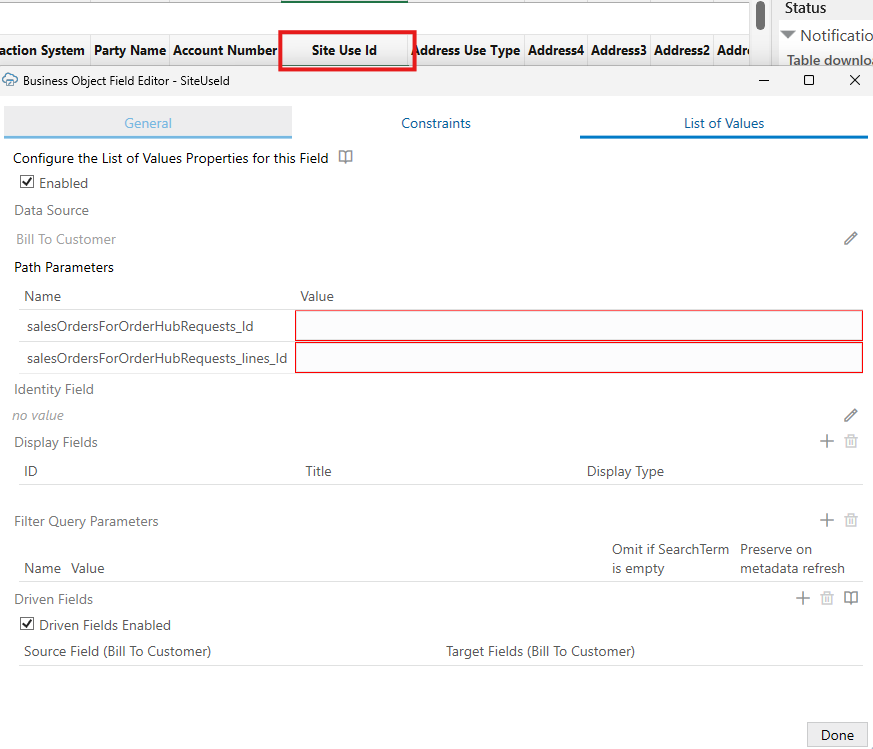Edit the Data Source using its pencil icon
Screen dimensions: 873x749
click(851, 238)
